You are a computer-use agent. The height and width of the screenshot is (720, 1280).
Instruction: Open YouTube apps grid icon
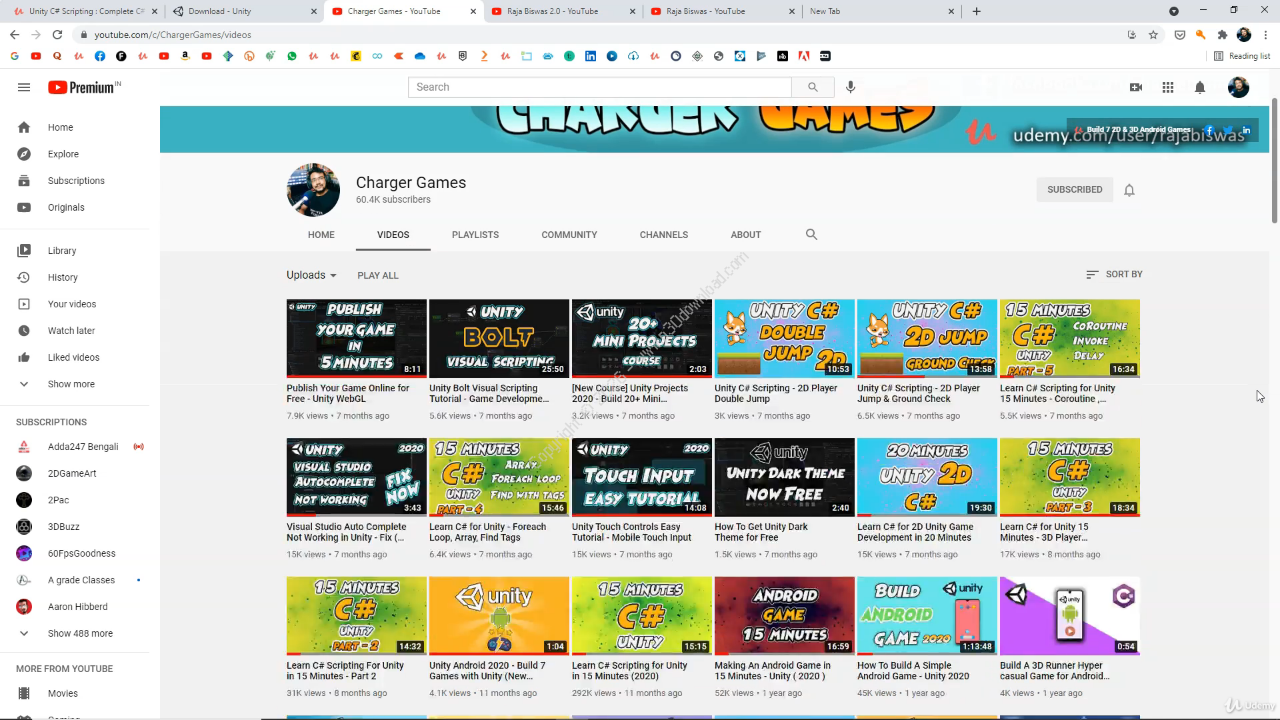point(1168,87)
